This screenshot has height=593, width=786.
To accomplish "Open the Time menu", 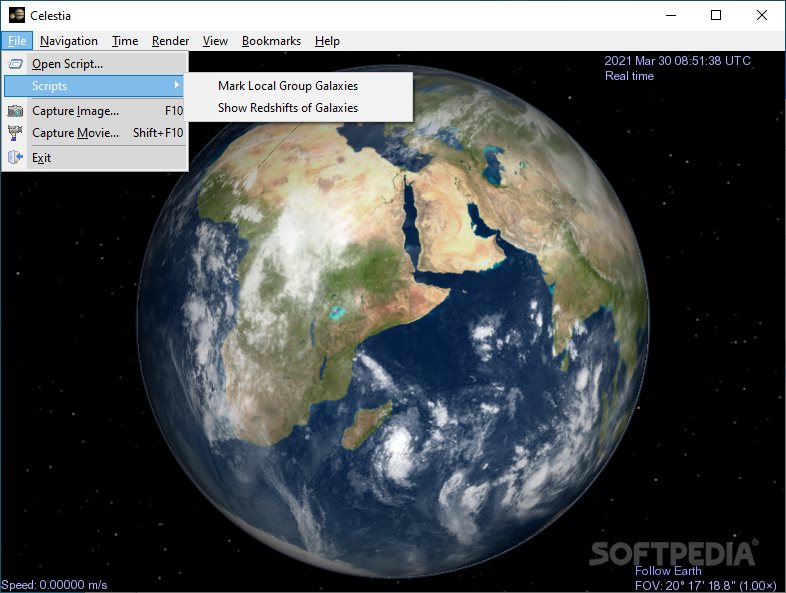I will pos(125,41).
